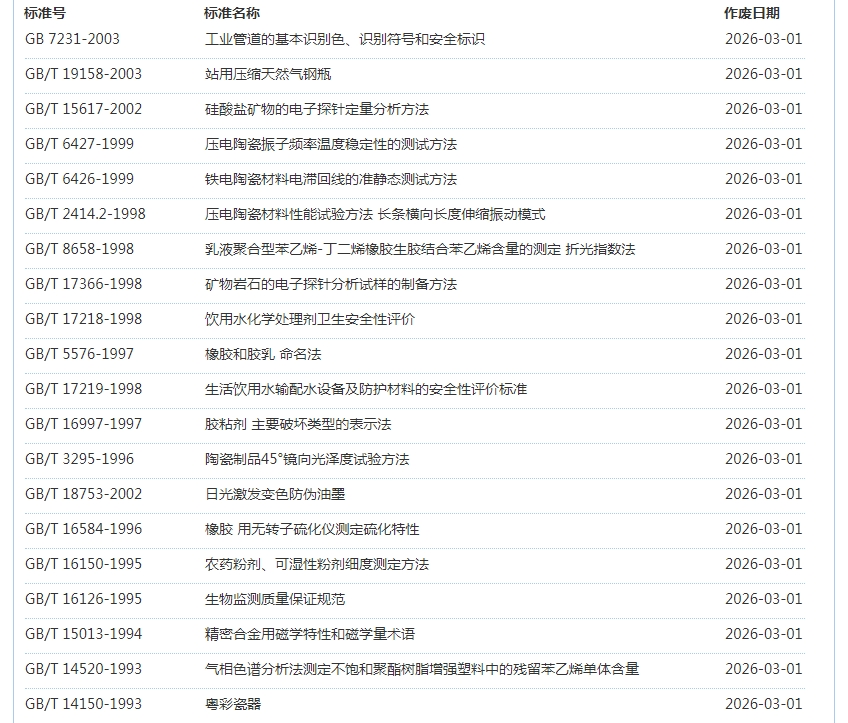Open 压电陶瓷振子频率温度稳定性的测试方法 entry
This screenshot has height=723, width=848.
(330, 144)
